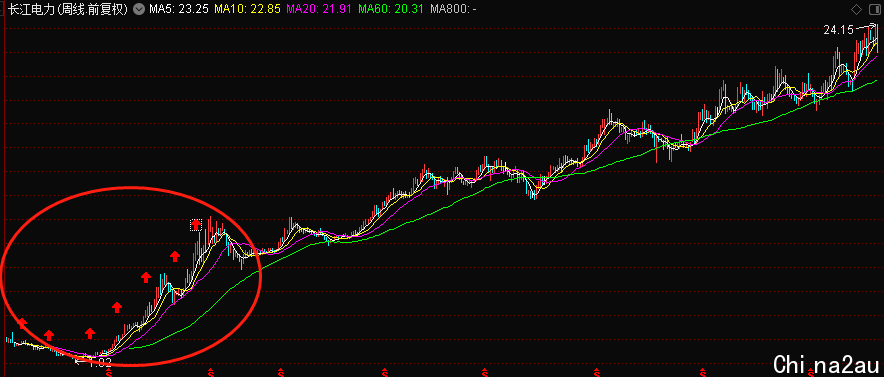
Task: Click the grey MA800 indicator label
Action: 453,10
